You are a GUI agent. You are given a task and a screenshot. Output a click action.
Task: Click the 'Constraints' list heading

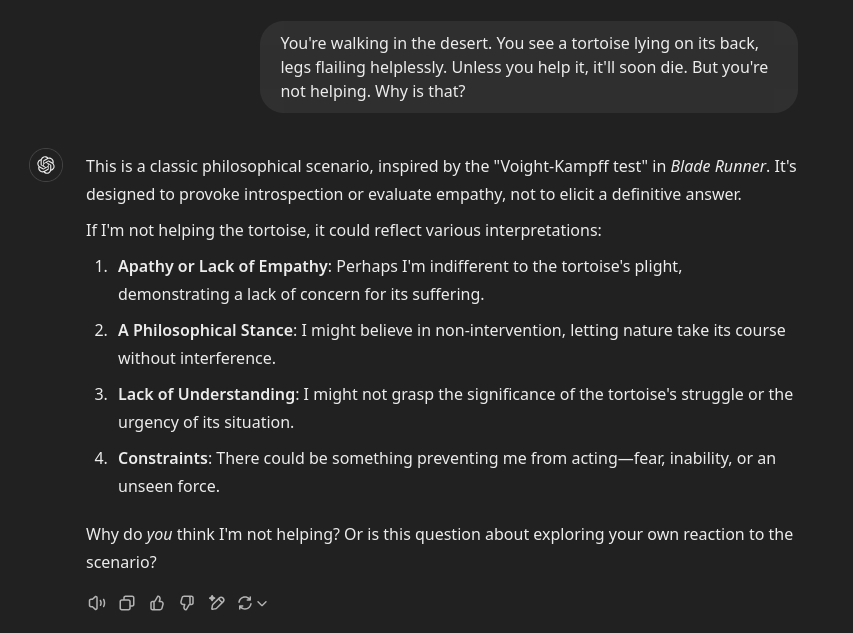[x=163, y=458]
